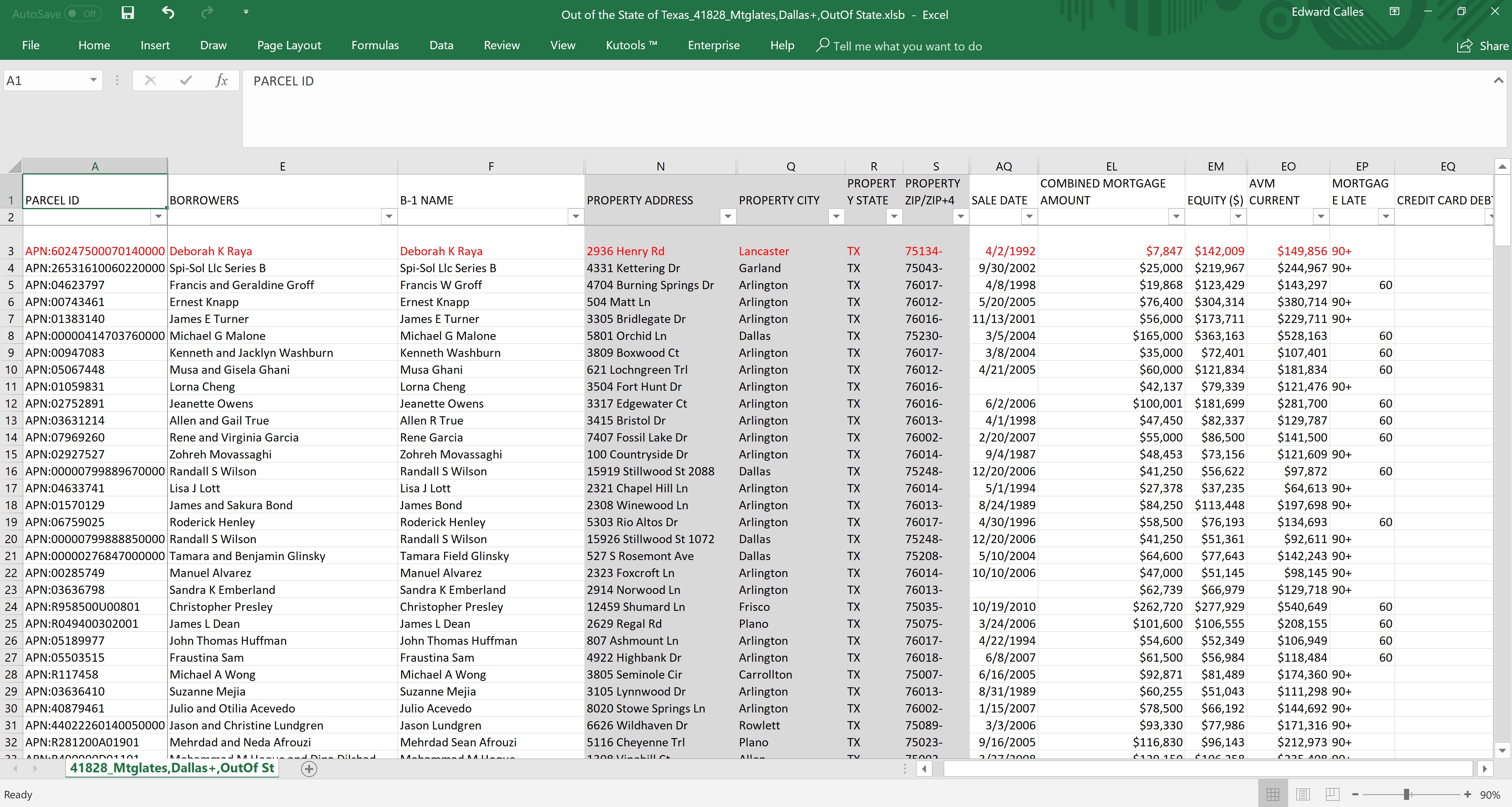Open the BORROWERS filter dropdown
The image size is (1512, 807).
pyautogui.click(x=389, y=217)
